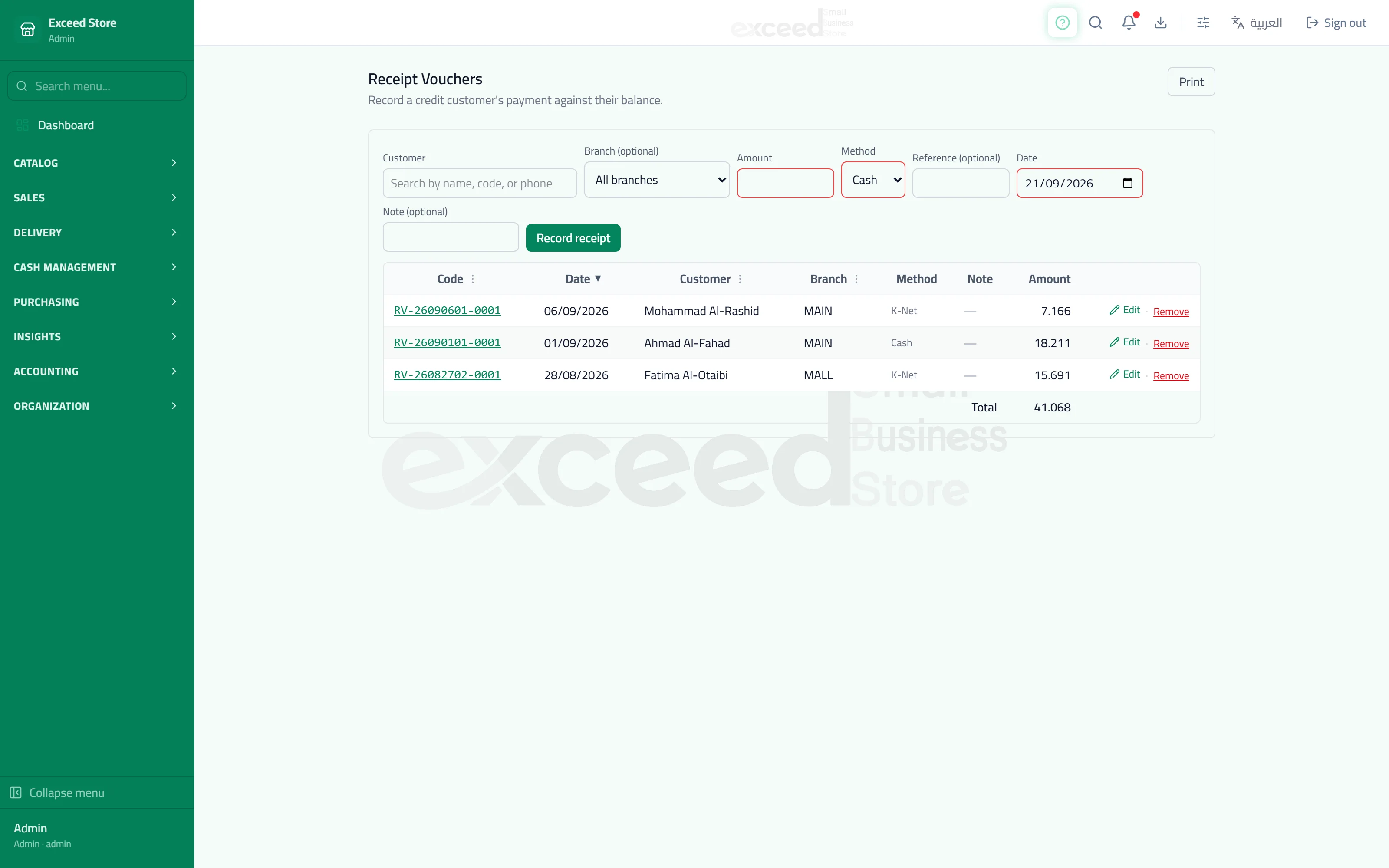The width and height of the screenshot is (1389, 868).
Task: Open voucher RV-26090601-0001
Action: tap(447, 311)
